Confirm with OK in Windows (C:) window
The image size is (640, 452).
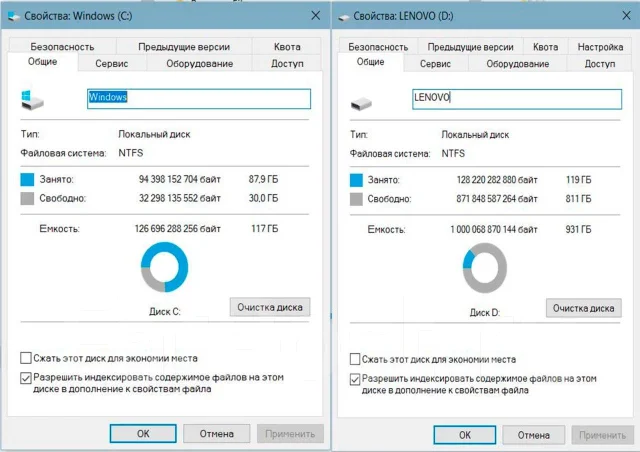(143, 434)
